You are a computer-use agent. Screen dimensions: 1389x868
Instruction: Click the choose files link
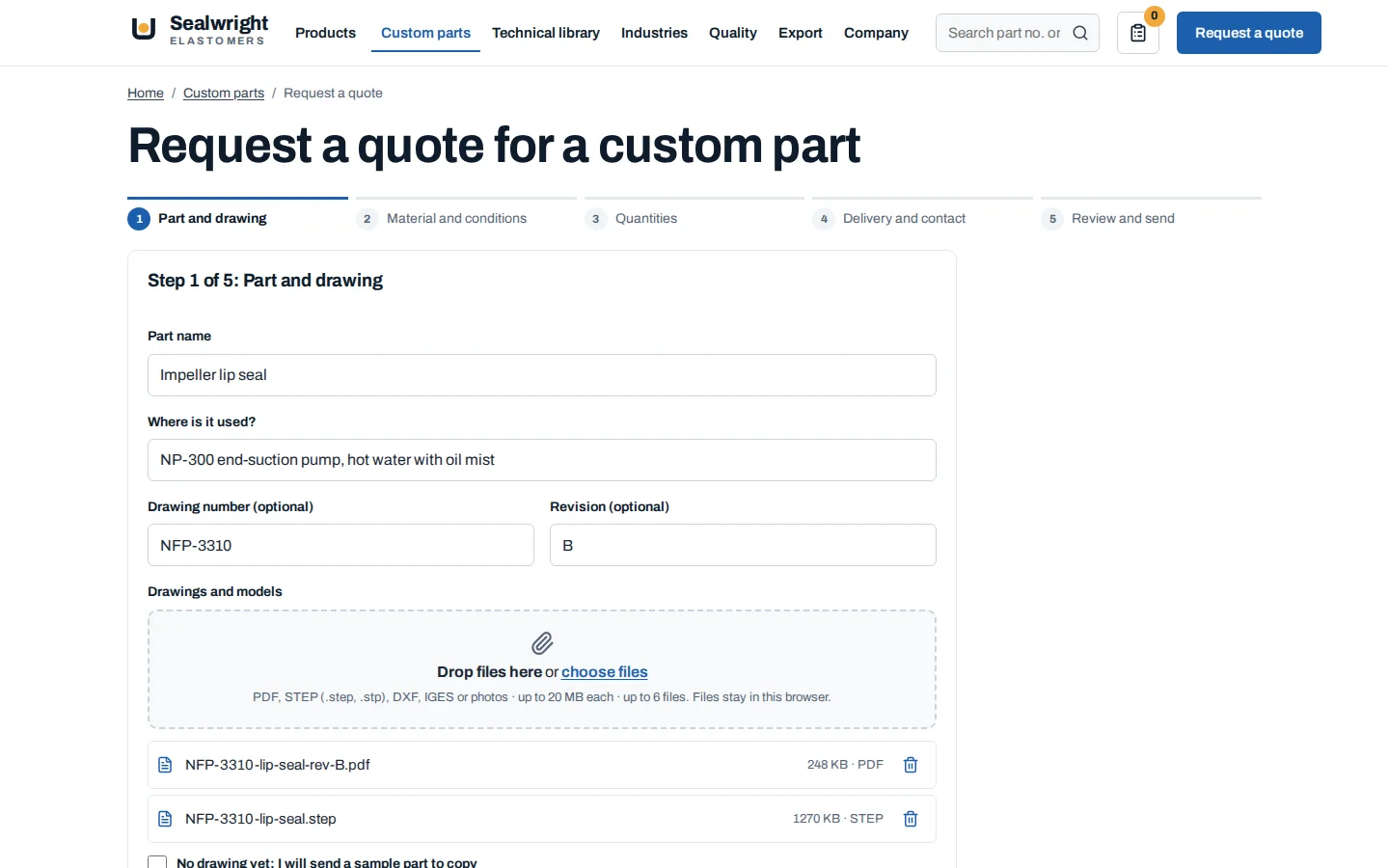click(x=605, y=672)
